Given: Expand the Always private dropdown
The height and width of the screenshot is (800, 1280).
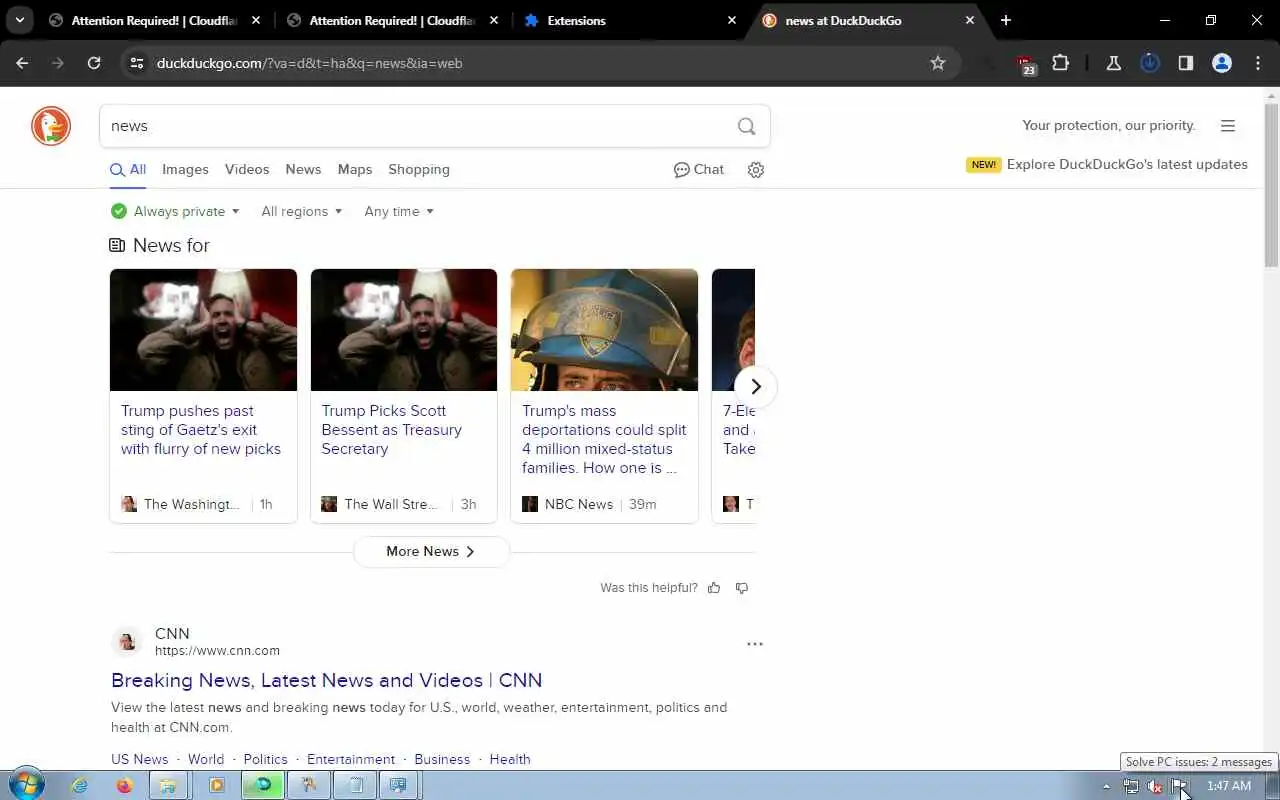Looking at the screenshot, I should click(175, 211).
